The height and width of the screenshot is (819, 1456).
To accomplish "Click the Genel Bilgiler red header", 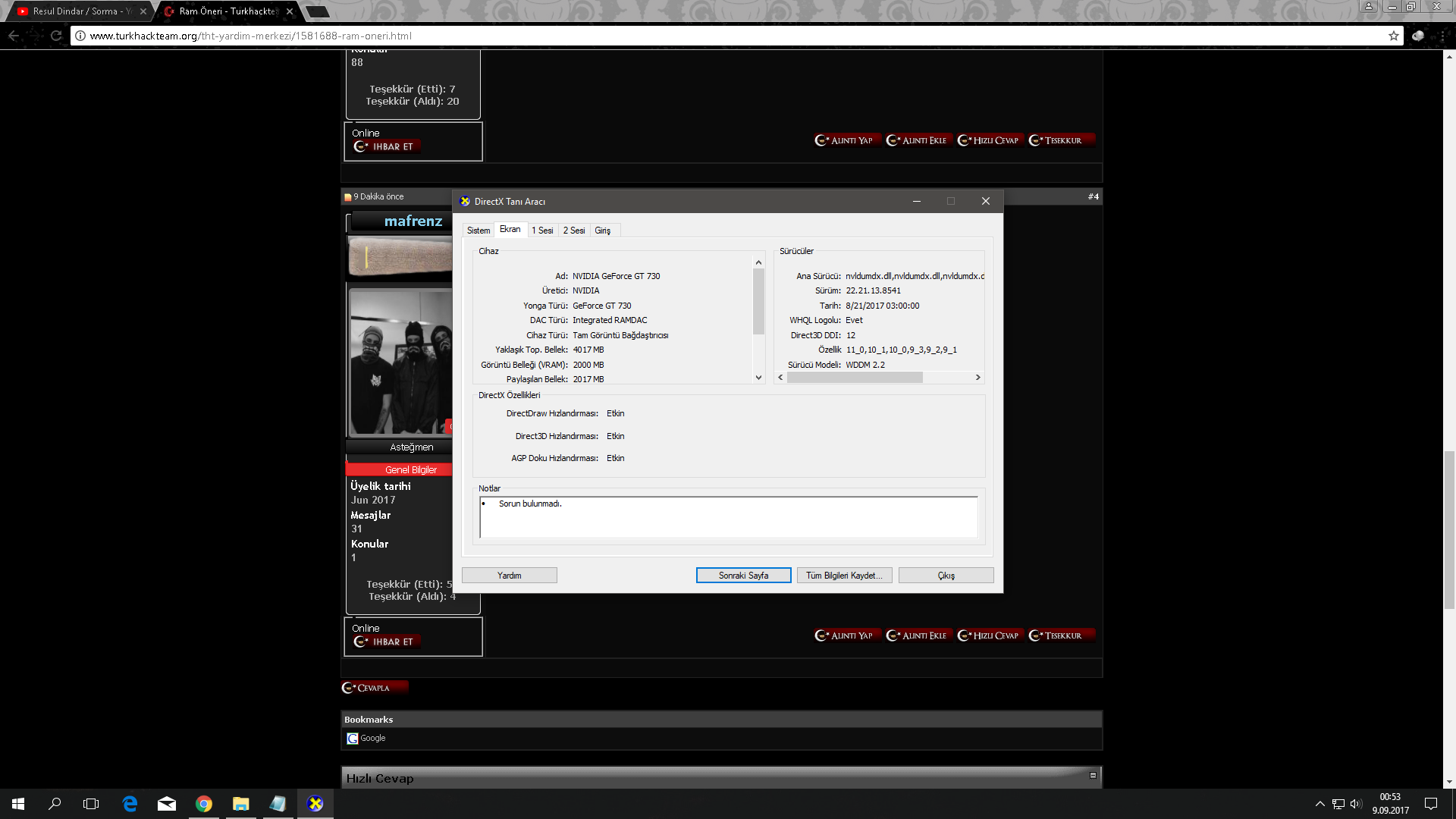I will pos(400,469).
